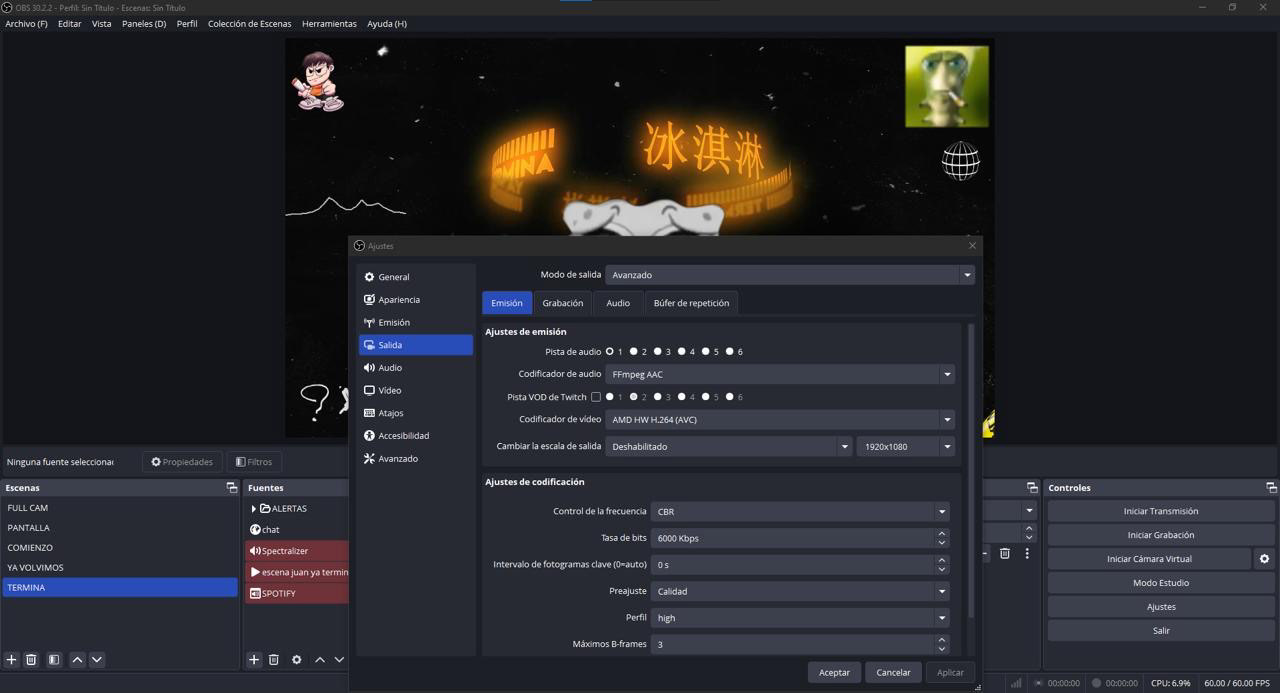Image resolution: width=1280 pixels, height=693 pixels.
Task: Select the FULL CAM scene
Action: click(120, 508)
